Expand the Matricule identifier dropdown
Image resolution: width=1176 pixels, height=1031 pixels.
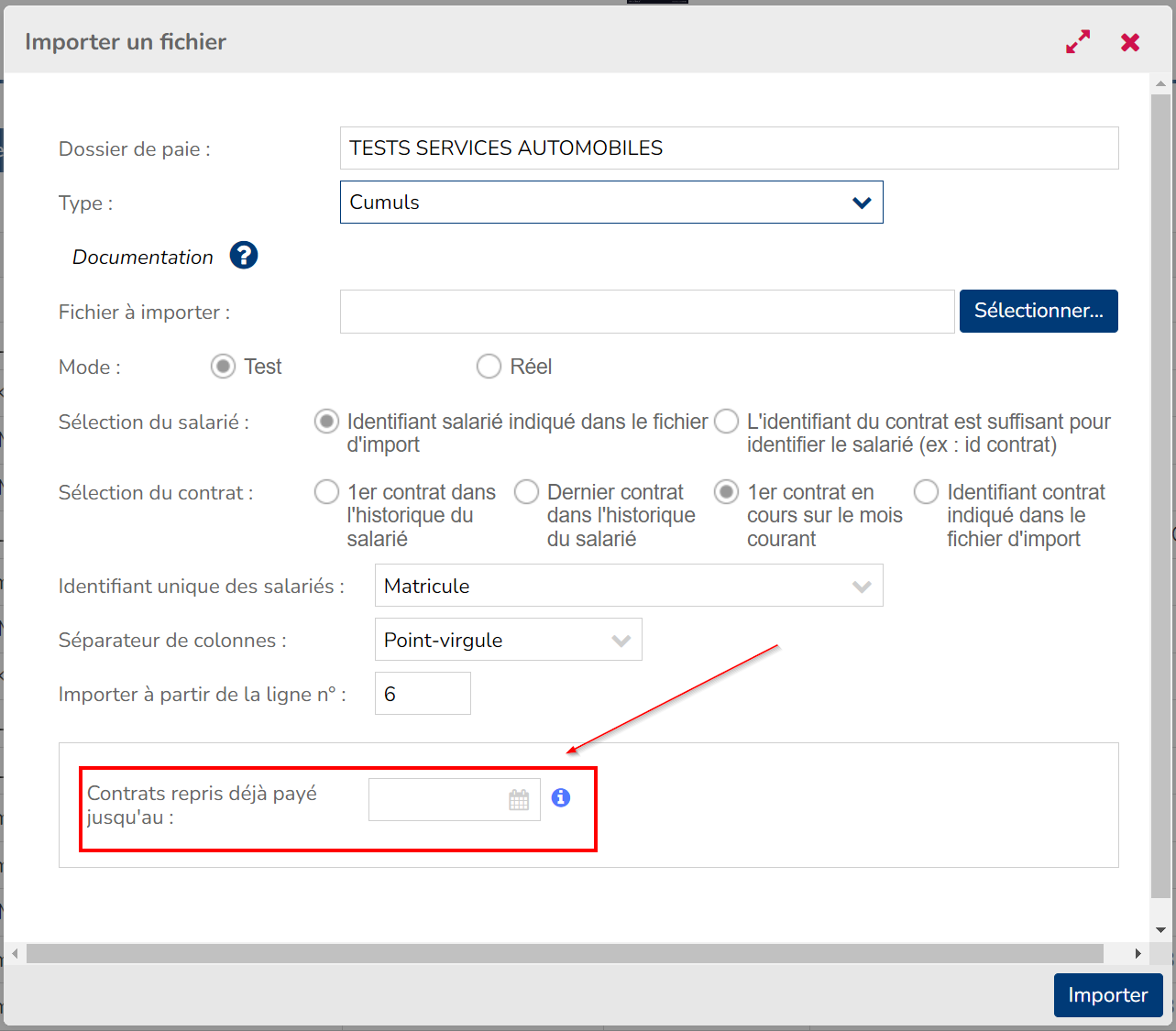coord(628,586)
